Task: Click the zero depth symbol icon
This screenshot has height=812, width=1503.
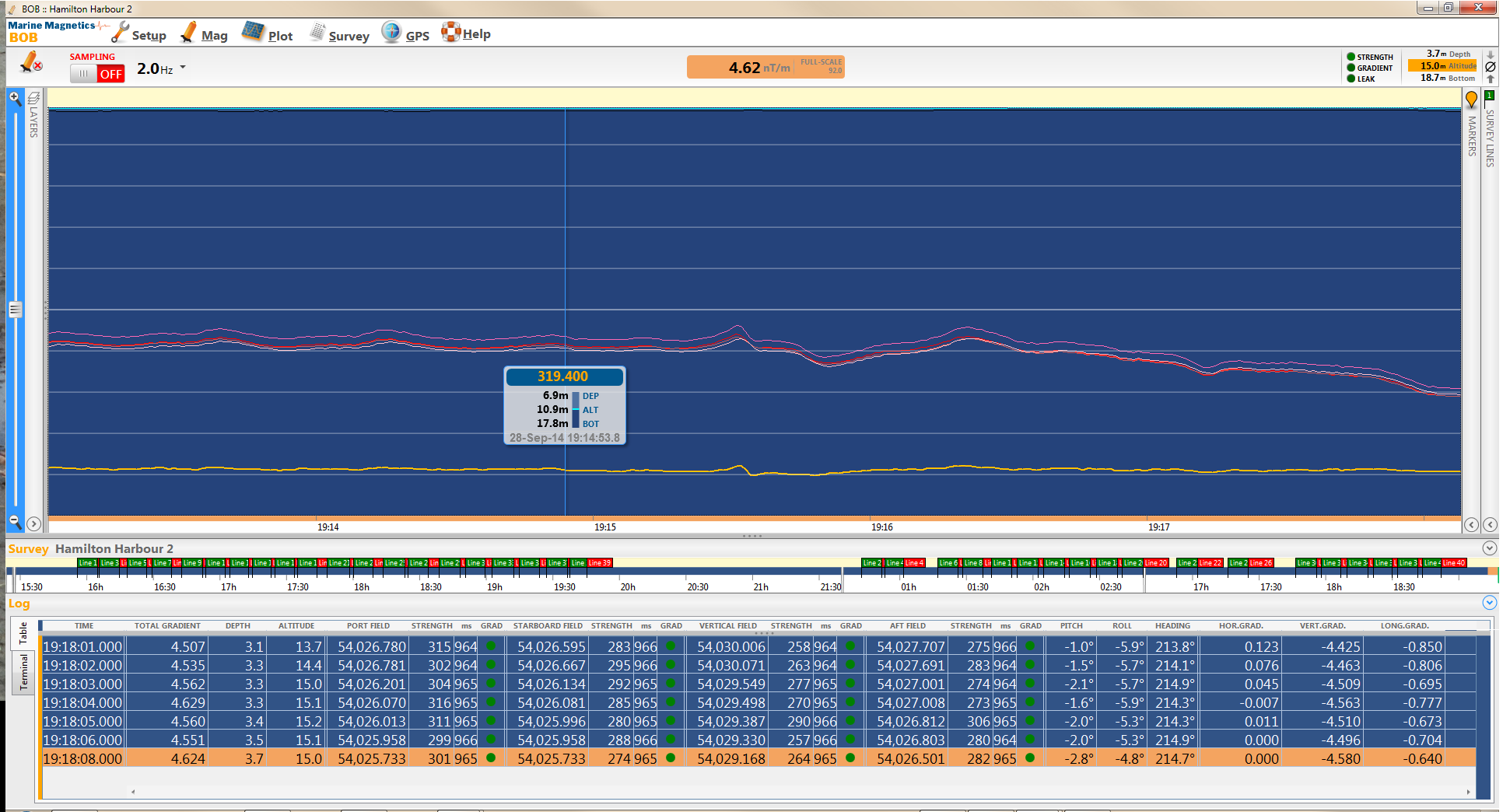Action: pyautogui.click(x=1491, y=67)
